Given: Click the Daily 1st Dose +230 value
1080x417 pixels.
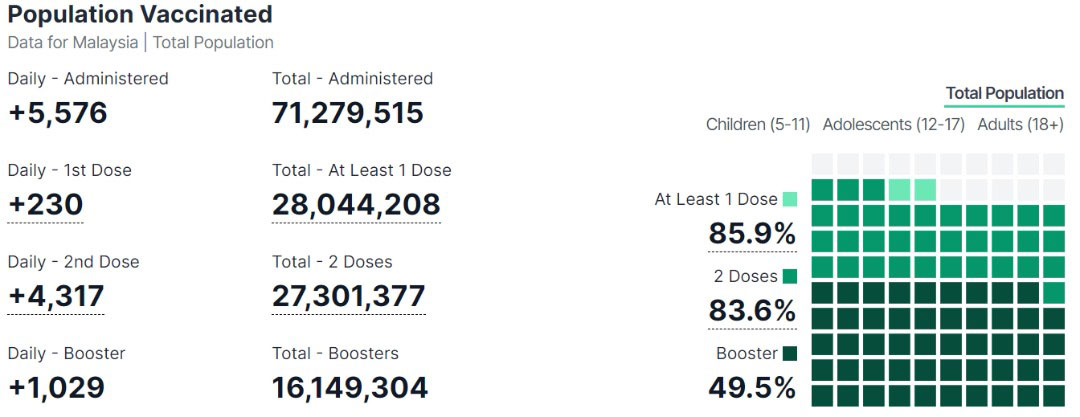Looking at the screenshot, I should pos(45,205).
